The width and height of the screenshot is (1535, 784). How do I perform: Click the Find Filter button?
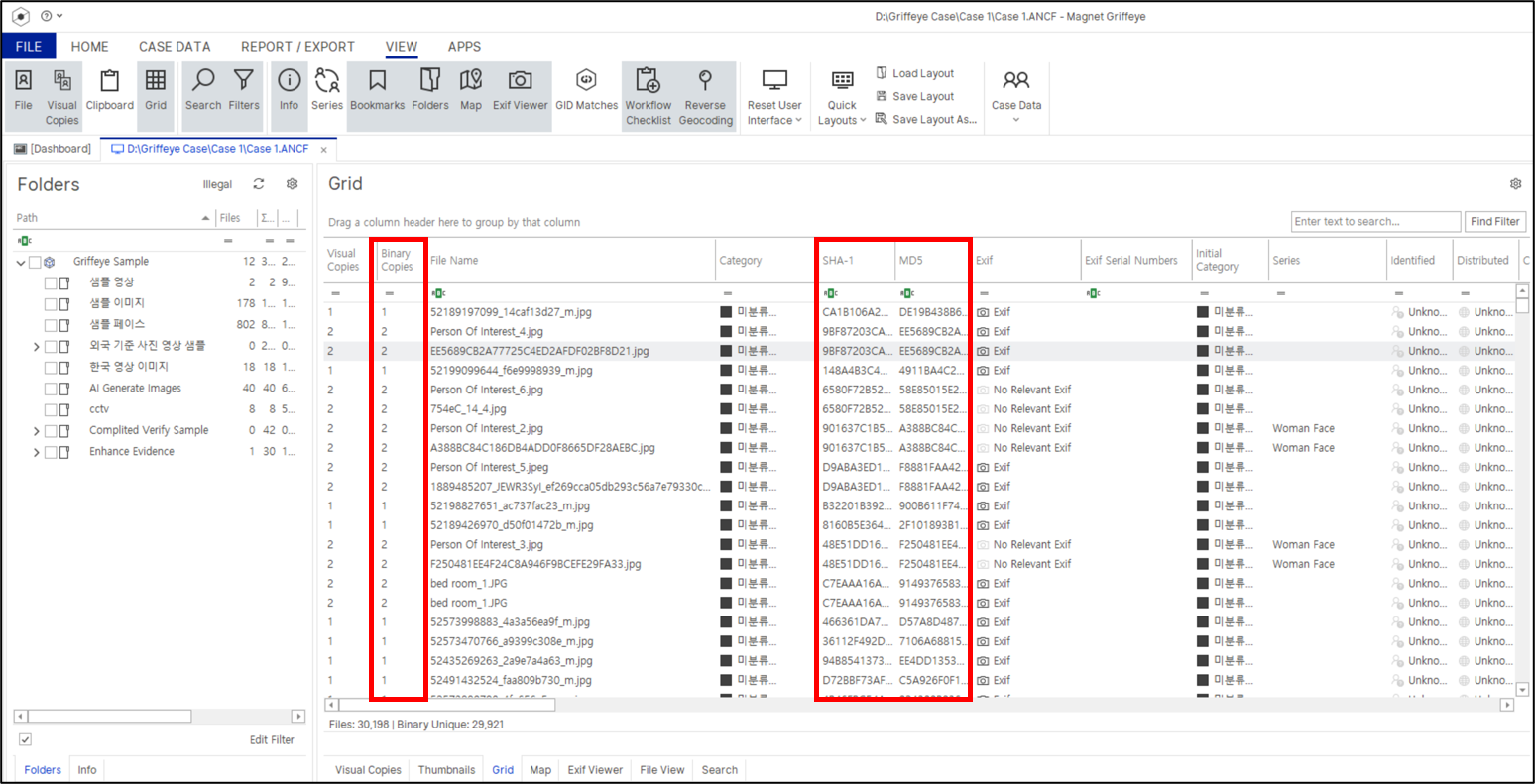[1494, 222]
